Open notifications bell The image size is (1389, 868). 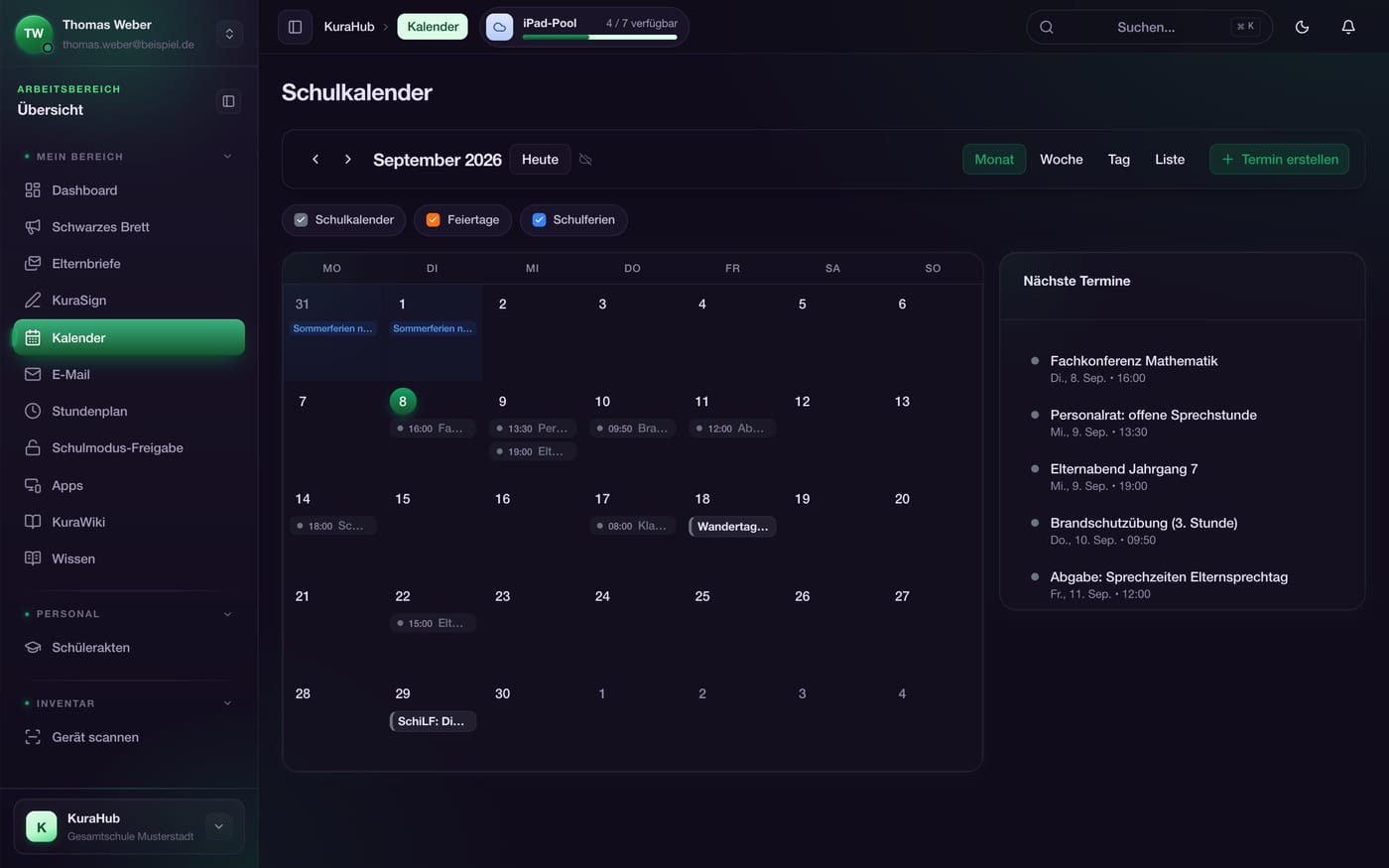point(1348,27)
